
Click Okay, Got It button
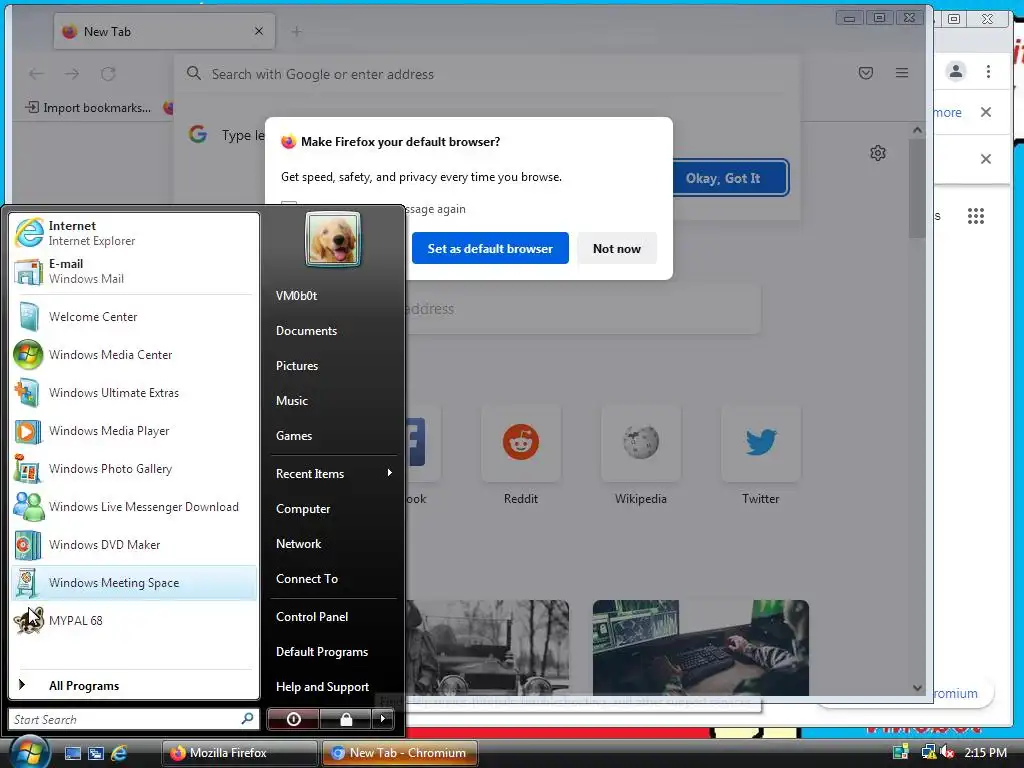coord(723,178)
